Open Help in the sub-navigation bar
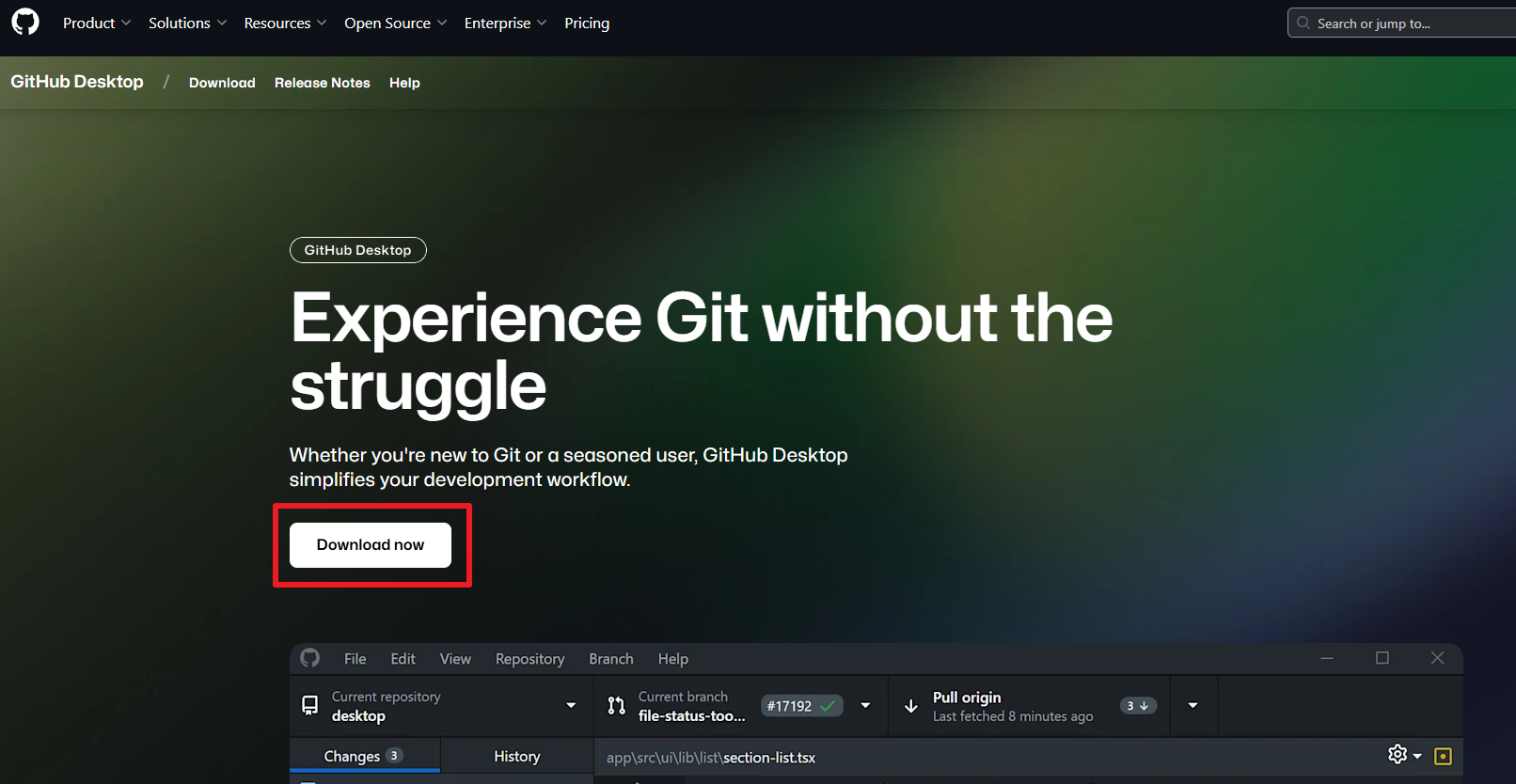 (x=404, y=83)
